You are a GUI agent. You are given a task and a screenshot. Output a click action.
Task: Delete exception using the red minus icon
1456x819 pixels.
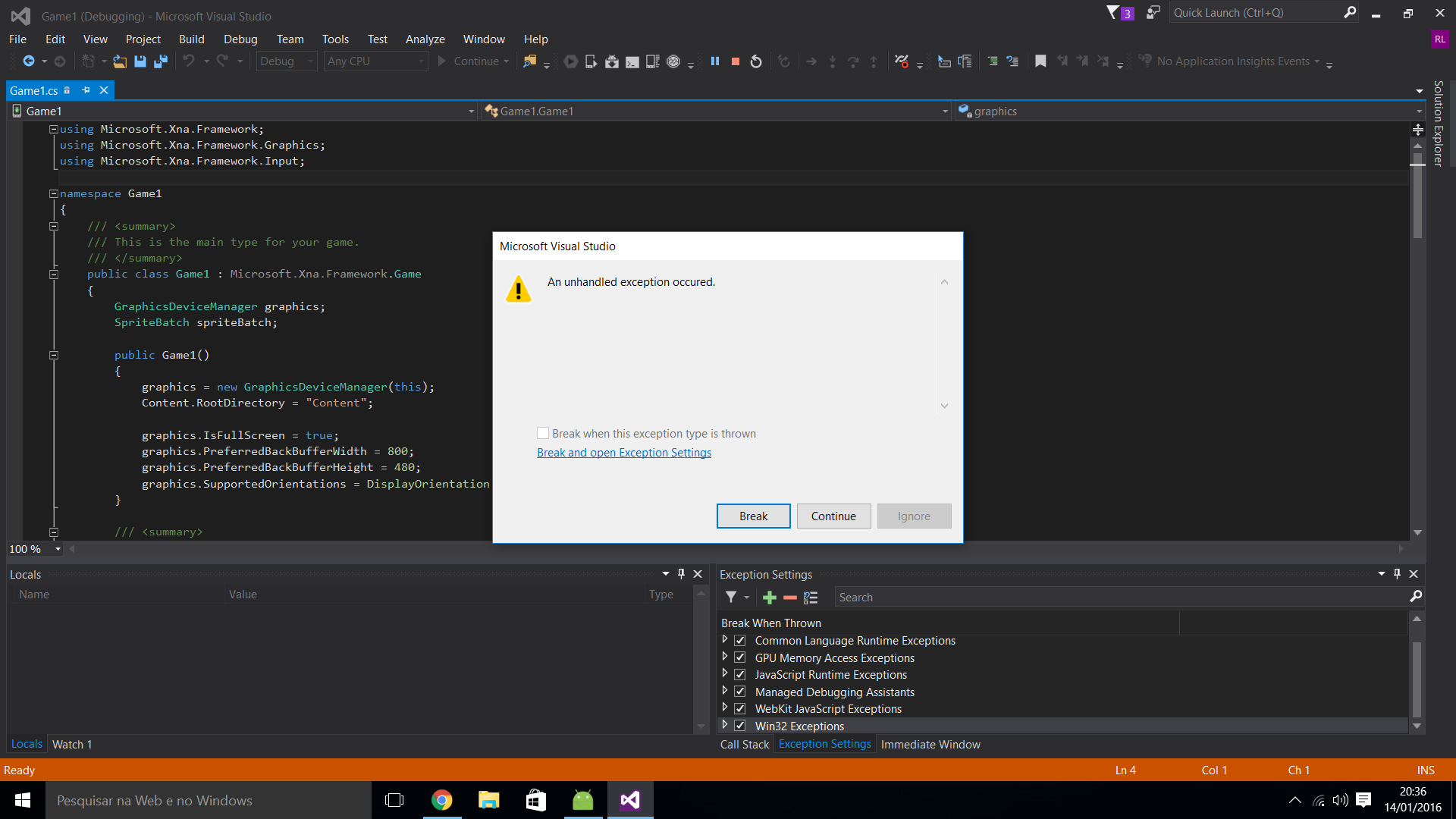pos(790,598)
